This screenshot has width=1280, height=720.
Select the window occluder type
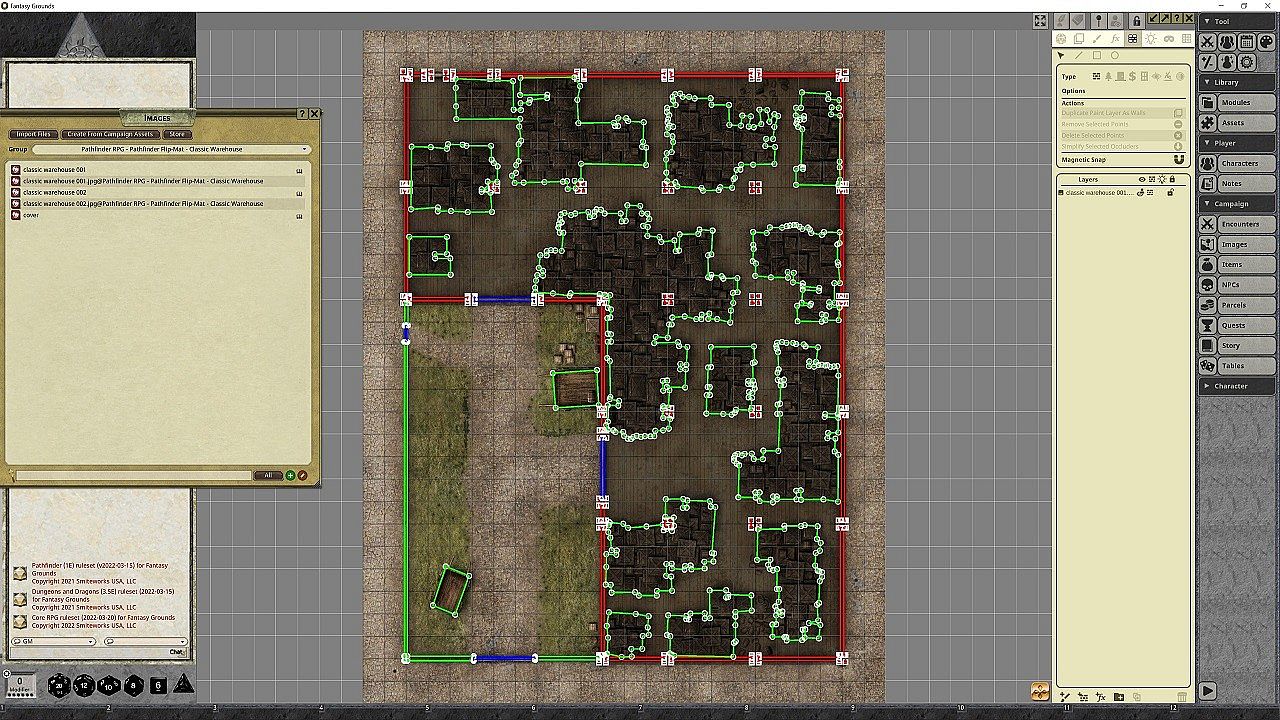pos(1144,76)
